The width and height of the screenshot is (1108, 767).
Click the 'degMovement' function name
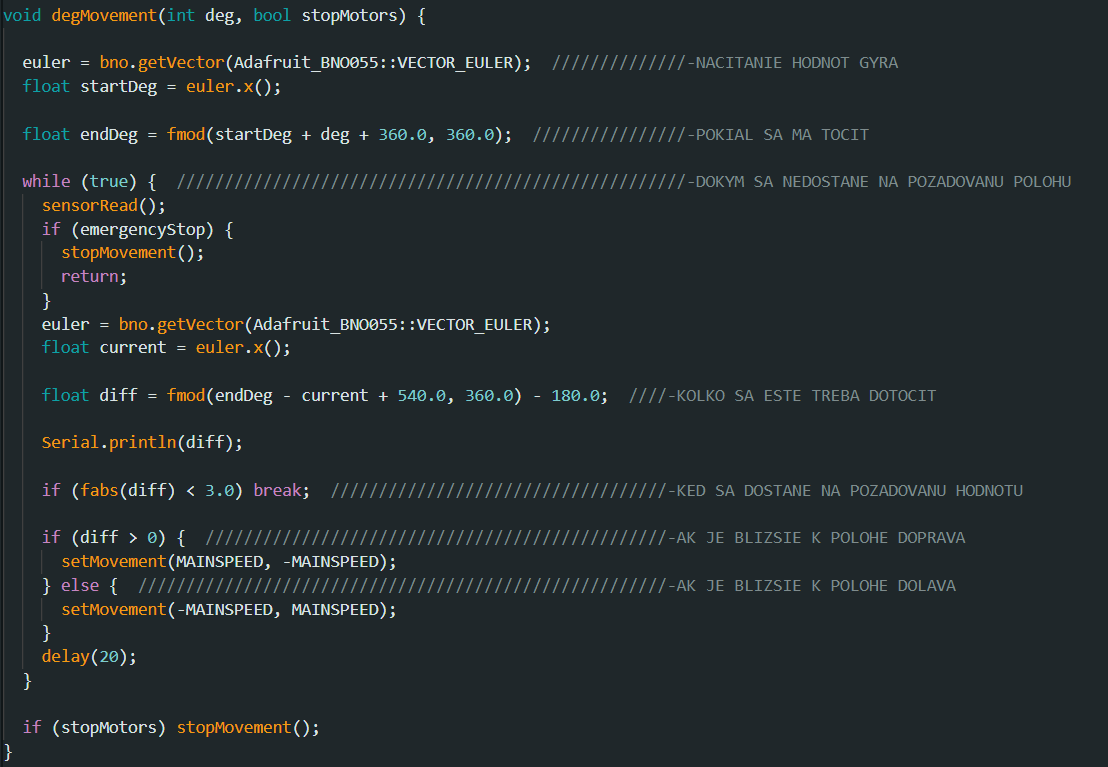pyautogui.click(x=104, y=15)
